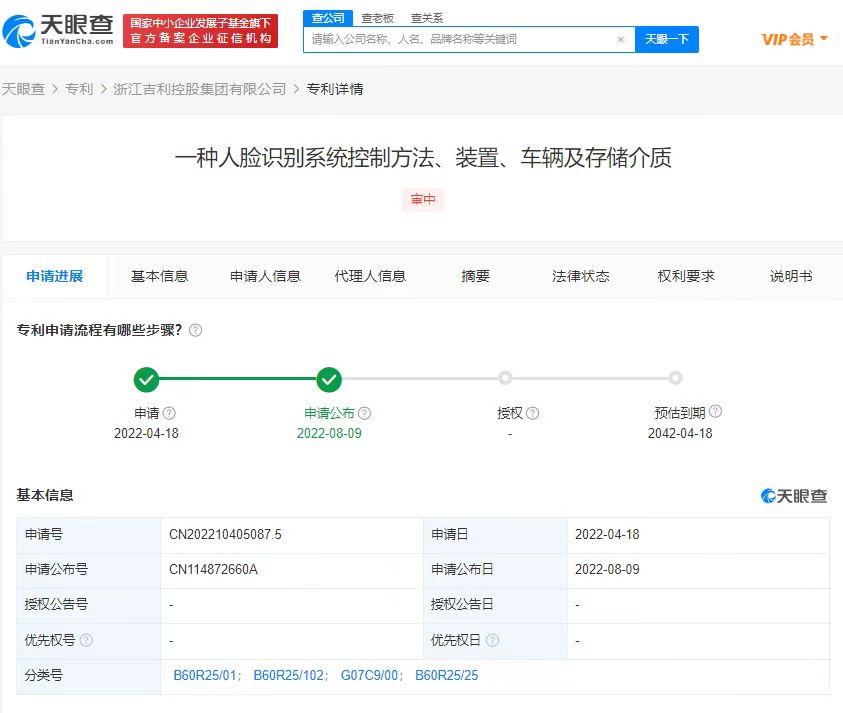843x713 pixels.
Task: Switch to the 申请进展 tab
Action: [x=54, y=276]
